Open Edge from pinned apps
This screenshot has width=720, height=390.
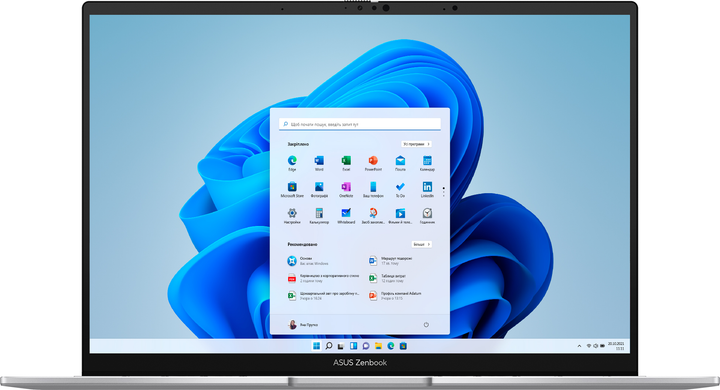pyautogui.click(x=292, y=163)
